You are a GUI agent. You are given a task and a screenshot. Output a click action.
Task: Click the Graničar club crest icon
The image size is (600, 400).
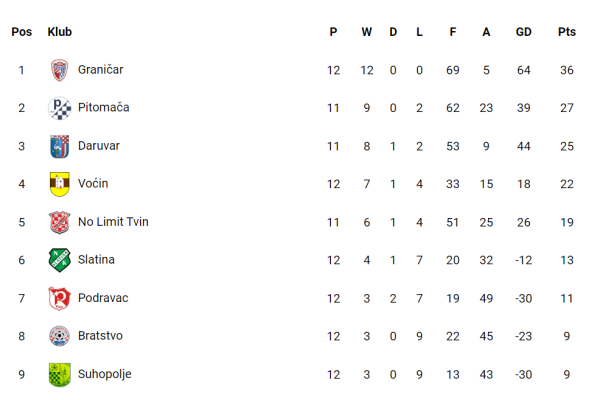coord(59,70)
